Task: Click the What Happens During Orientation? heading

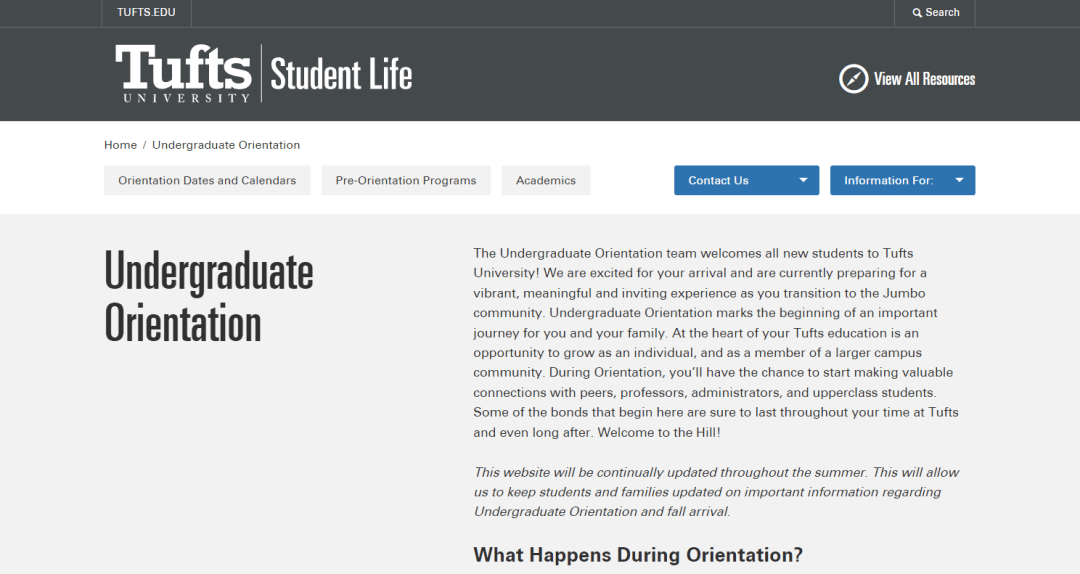Action: tap(638, 555)
